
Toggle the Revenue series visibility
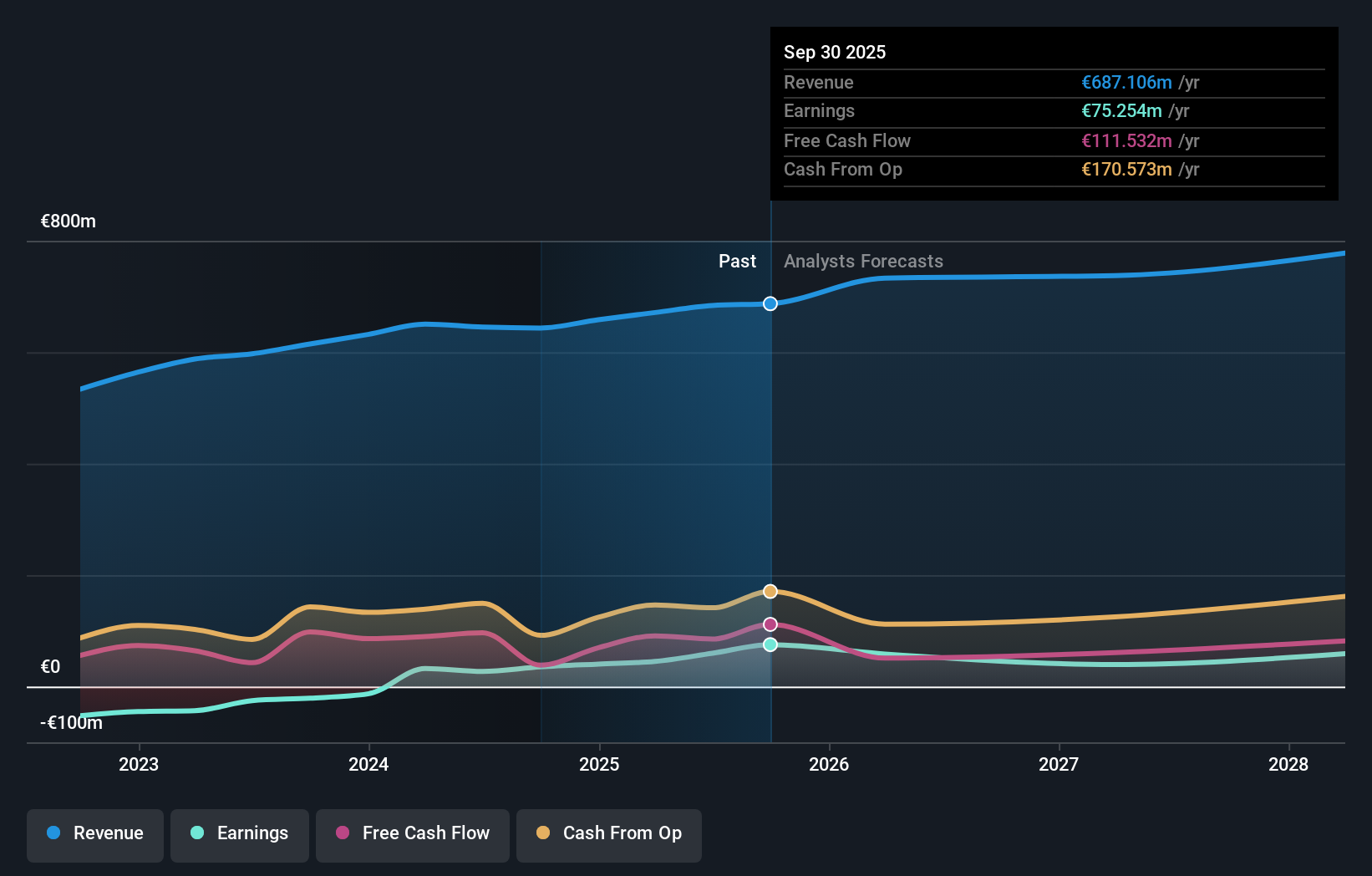pyautogui.click(x=94, y=835)
